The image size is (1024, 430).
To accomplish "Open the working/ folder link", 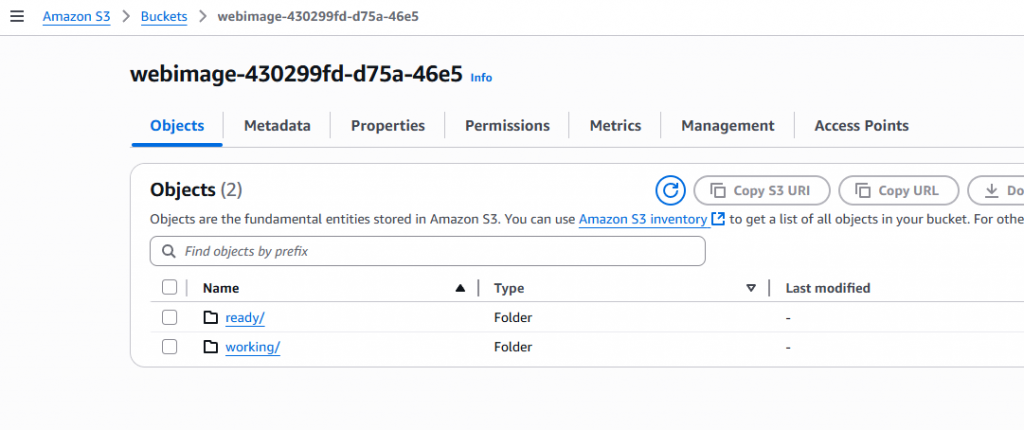I will (x=252, y=347).
